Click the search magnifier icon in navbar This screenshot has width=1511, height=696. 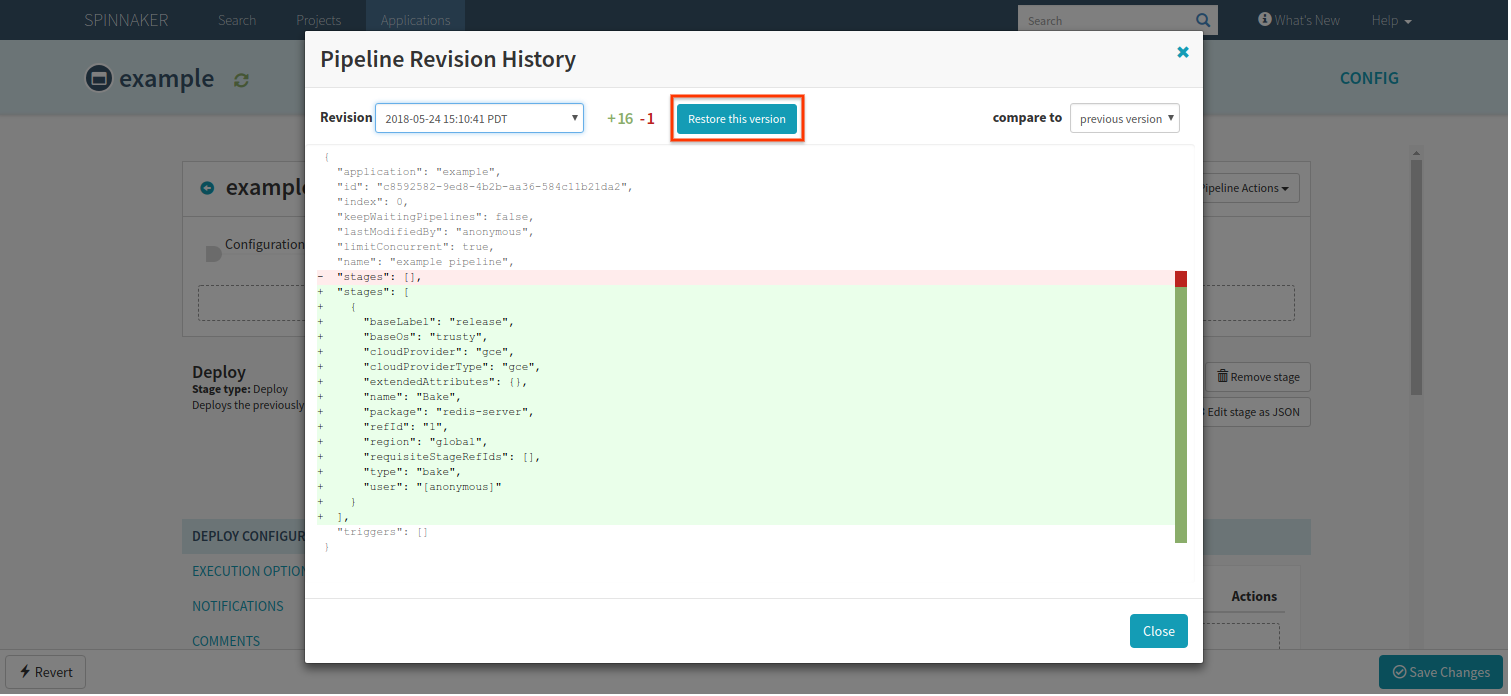(1203, 20)
